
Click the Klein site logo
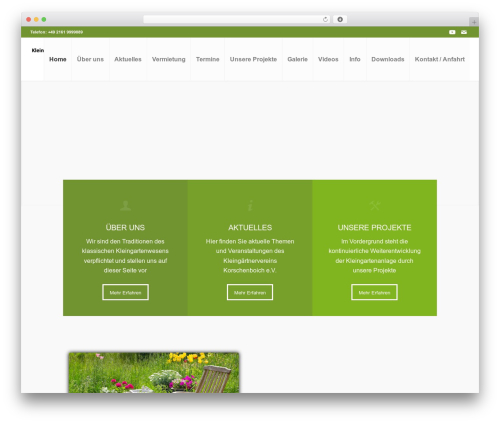coord(38,50)
